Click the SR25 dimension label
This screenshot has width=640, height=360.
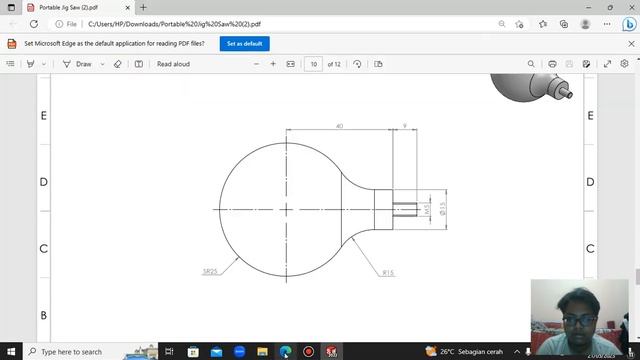click(210, 271)
